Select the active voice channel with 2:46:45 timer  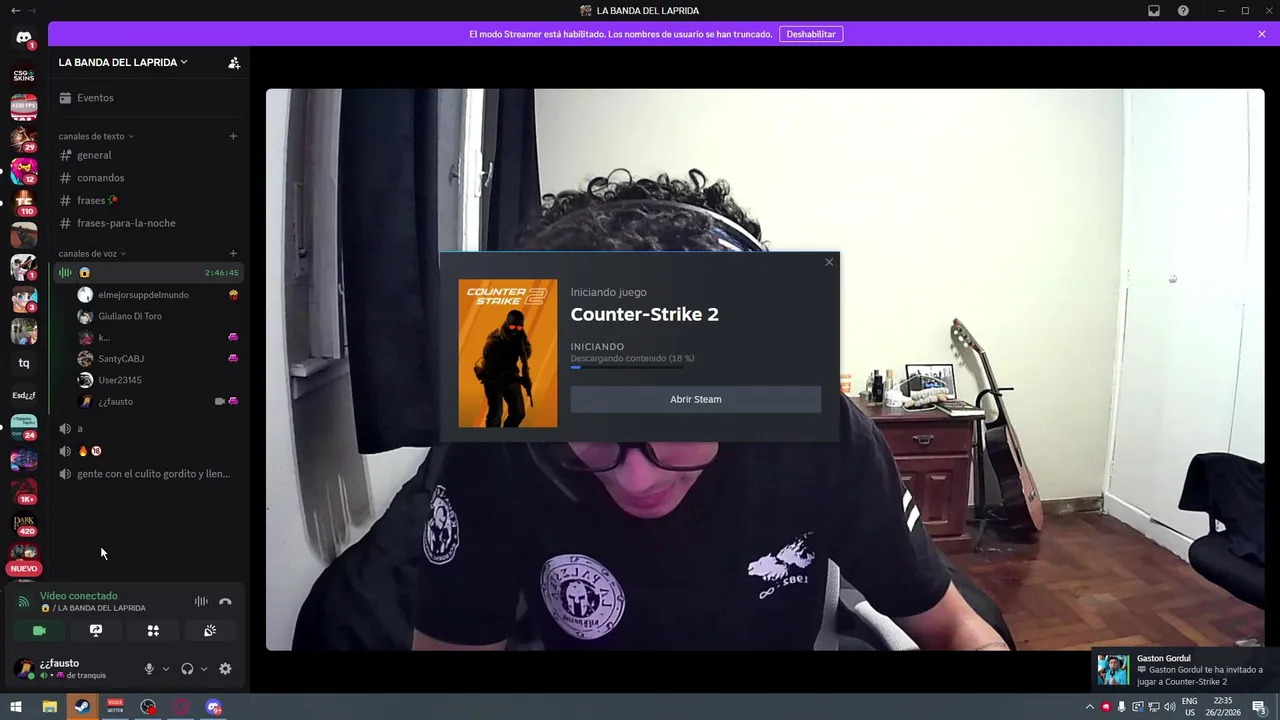148,272
